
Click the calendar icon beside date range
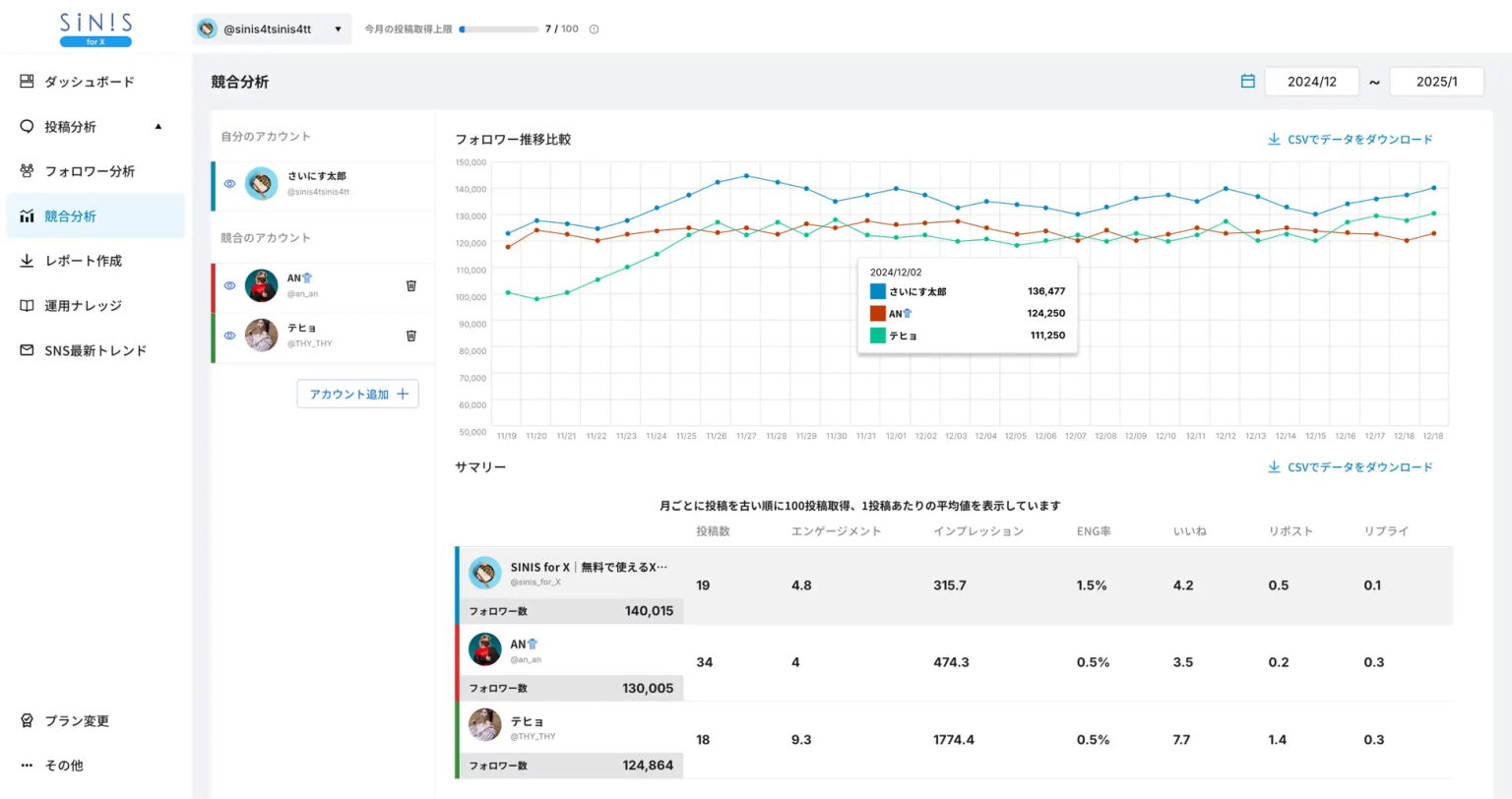click(x=1247, y=82)
